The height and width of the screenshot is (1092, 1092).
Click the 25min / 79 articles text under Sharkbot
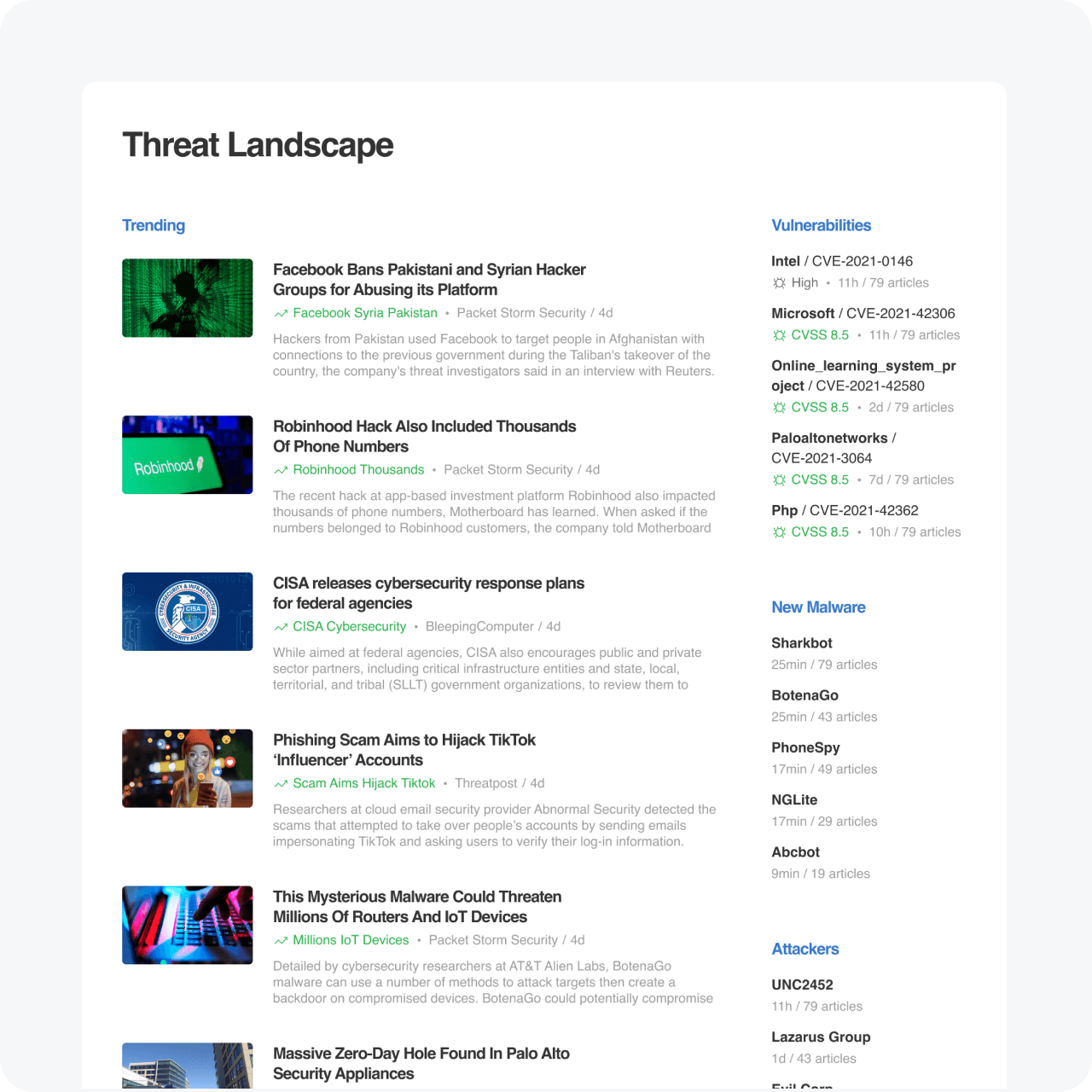point(824,665)
